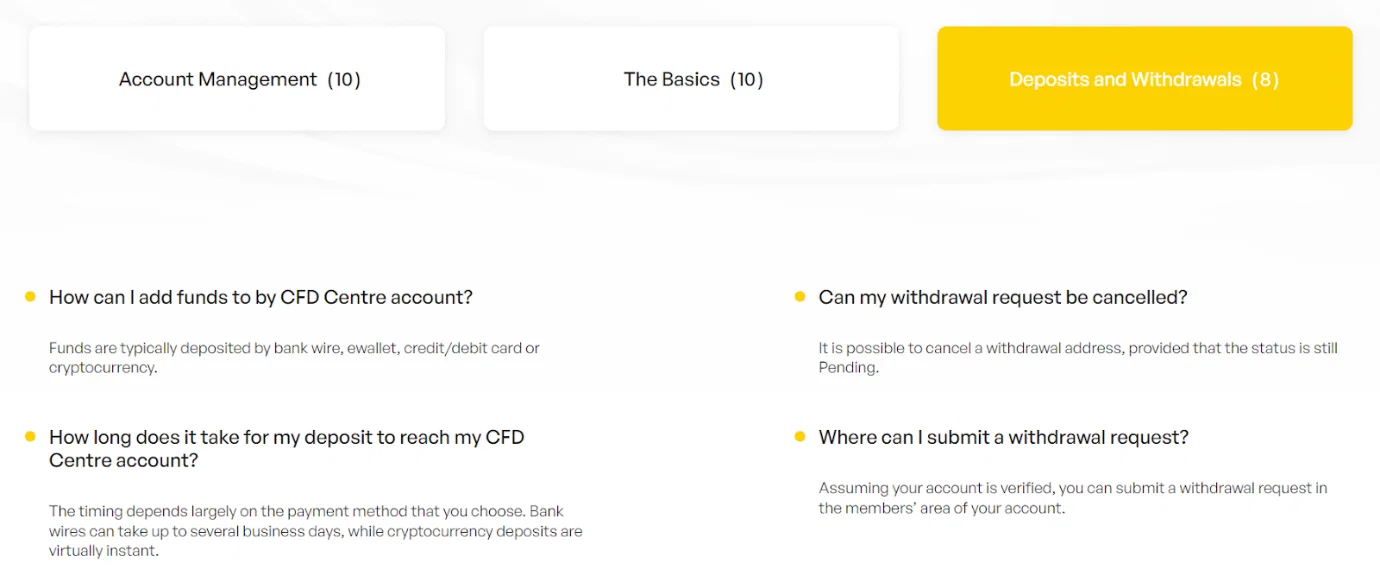Expand "How can I add funds" question

click(x=261, y=298)
